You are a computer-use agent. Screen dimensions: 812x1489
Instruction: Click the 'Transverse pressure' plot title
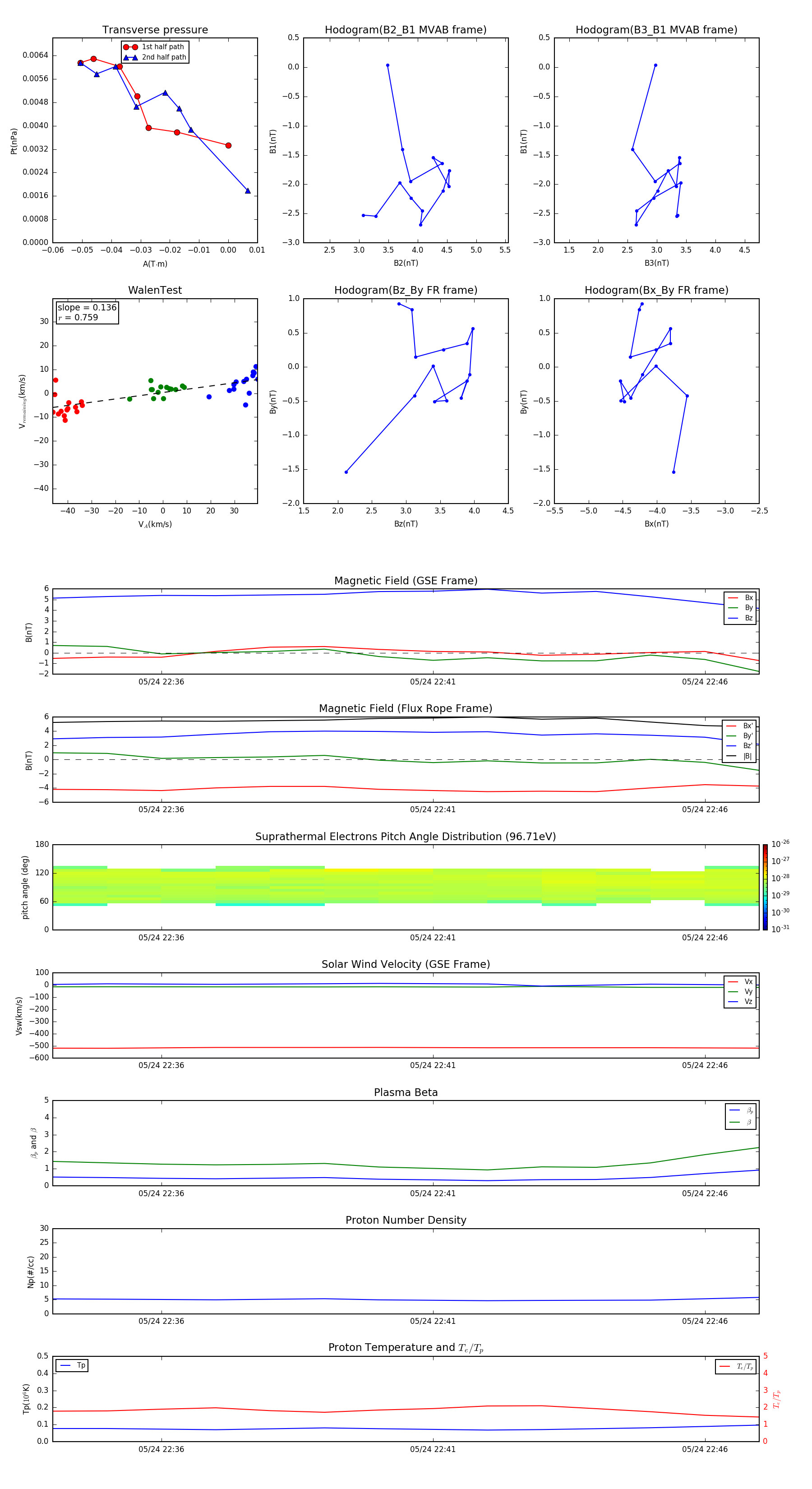155,30
